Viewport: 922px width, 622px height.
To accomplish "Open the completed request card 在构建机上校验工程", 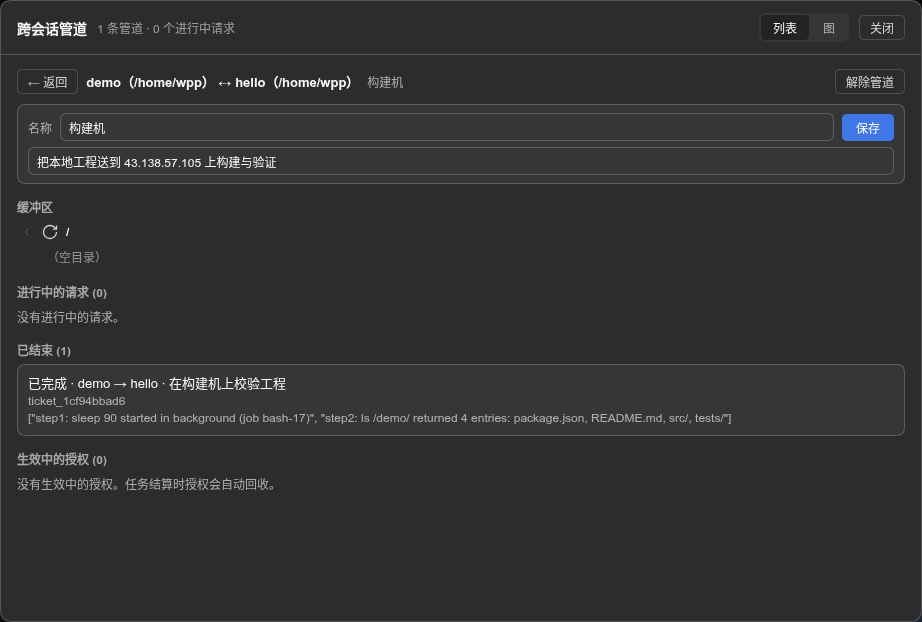I will pos(460,400).
